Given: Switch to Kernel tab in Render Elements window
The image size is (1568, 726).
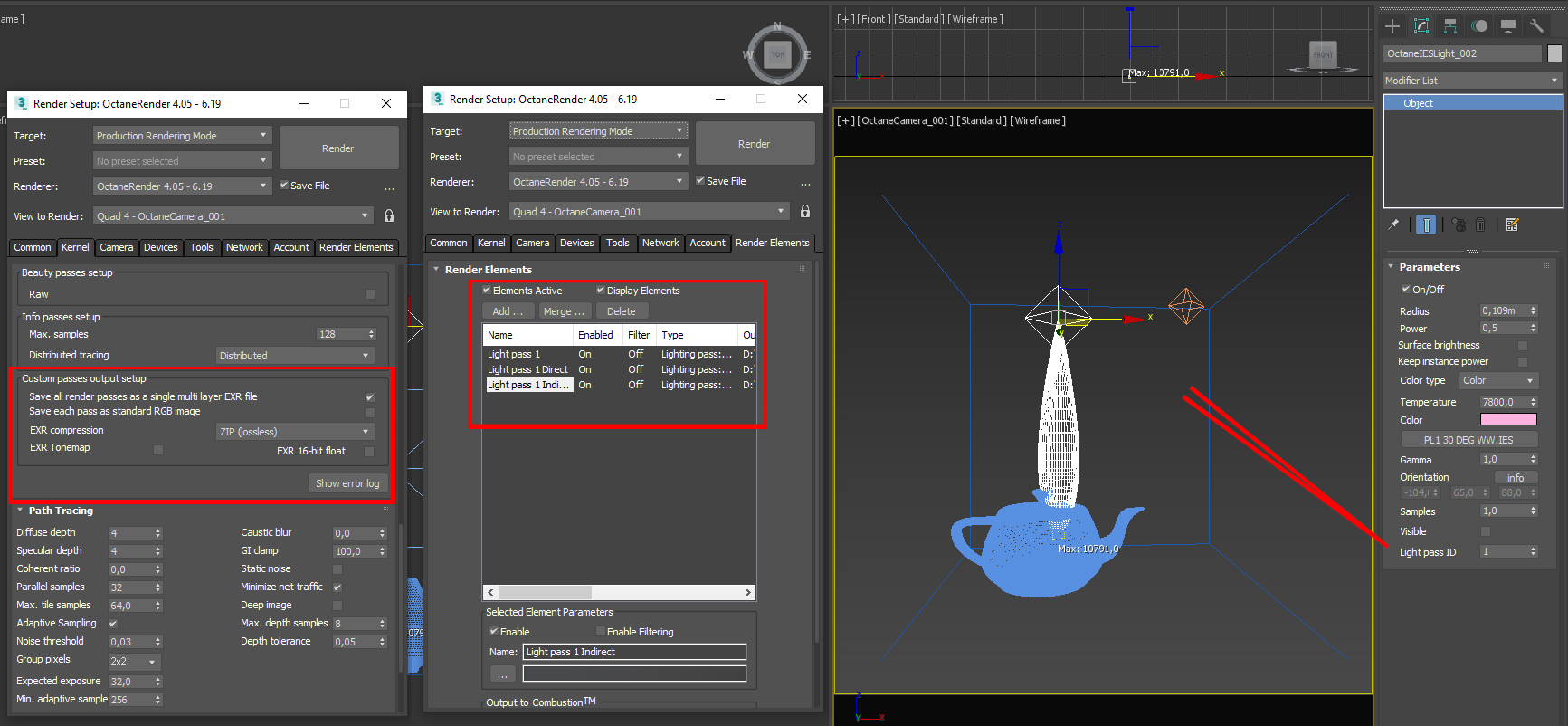Looking at the screenshot, I should pos(491,243).
